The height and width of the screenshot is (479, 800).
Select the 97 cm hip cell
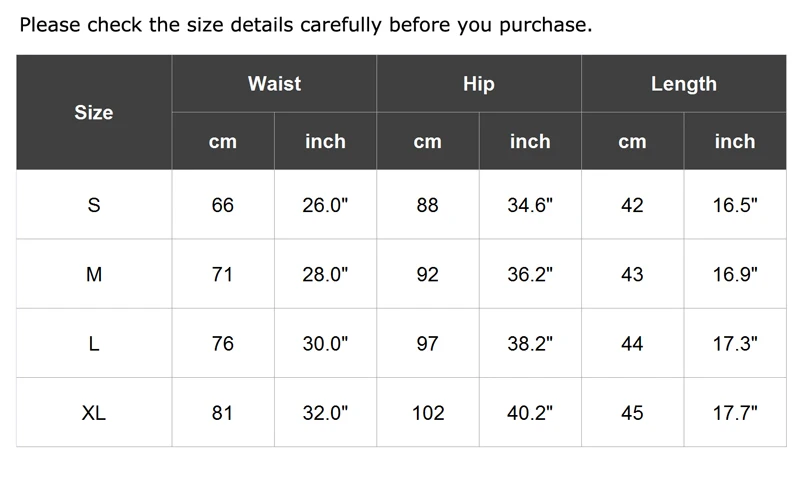click(x=428, y=343)
